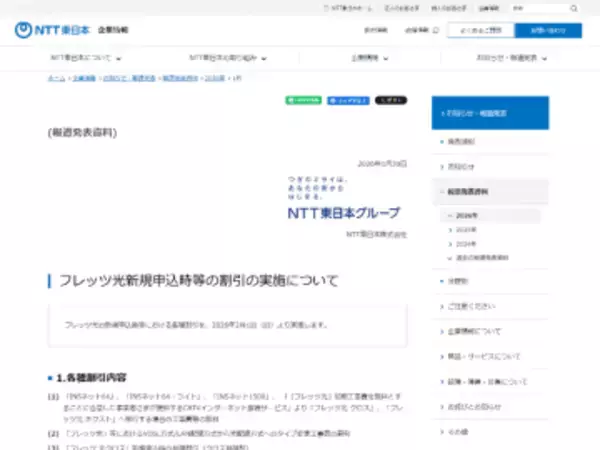Viewport: 600px width, 450px height.
Task: Click the ホーム breadcrumb link
Action: 57,78
